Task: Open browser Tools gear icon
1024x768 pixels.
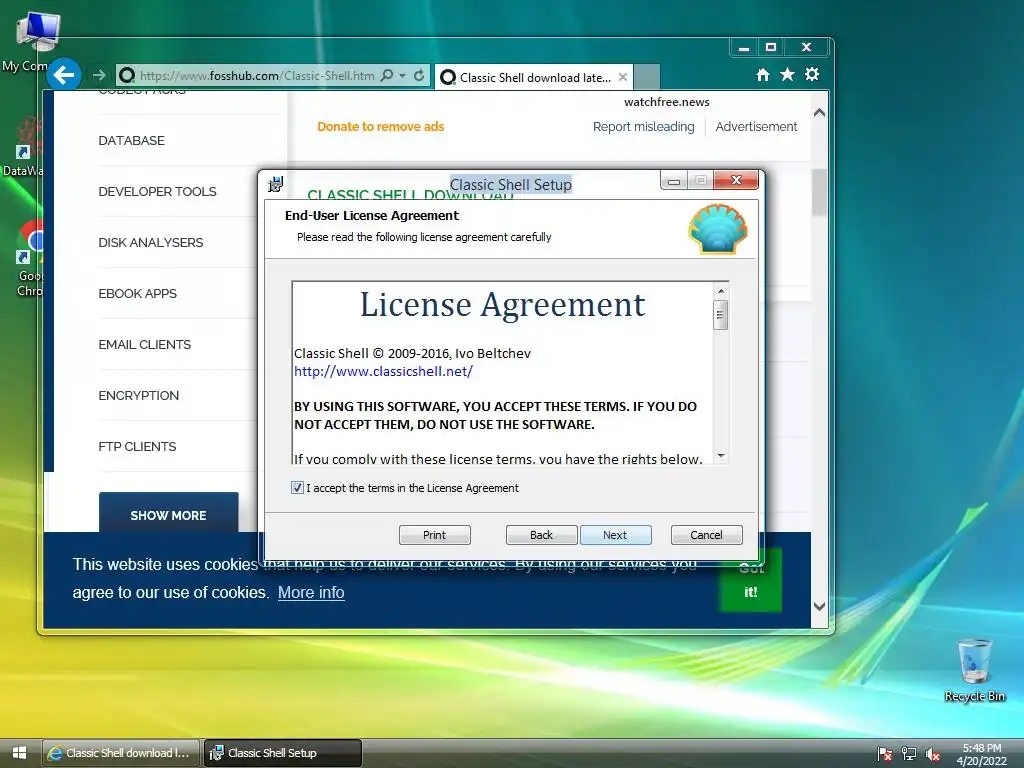Action: [812, 74]
